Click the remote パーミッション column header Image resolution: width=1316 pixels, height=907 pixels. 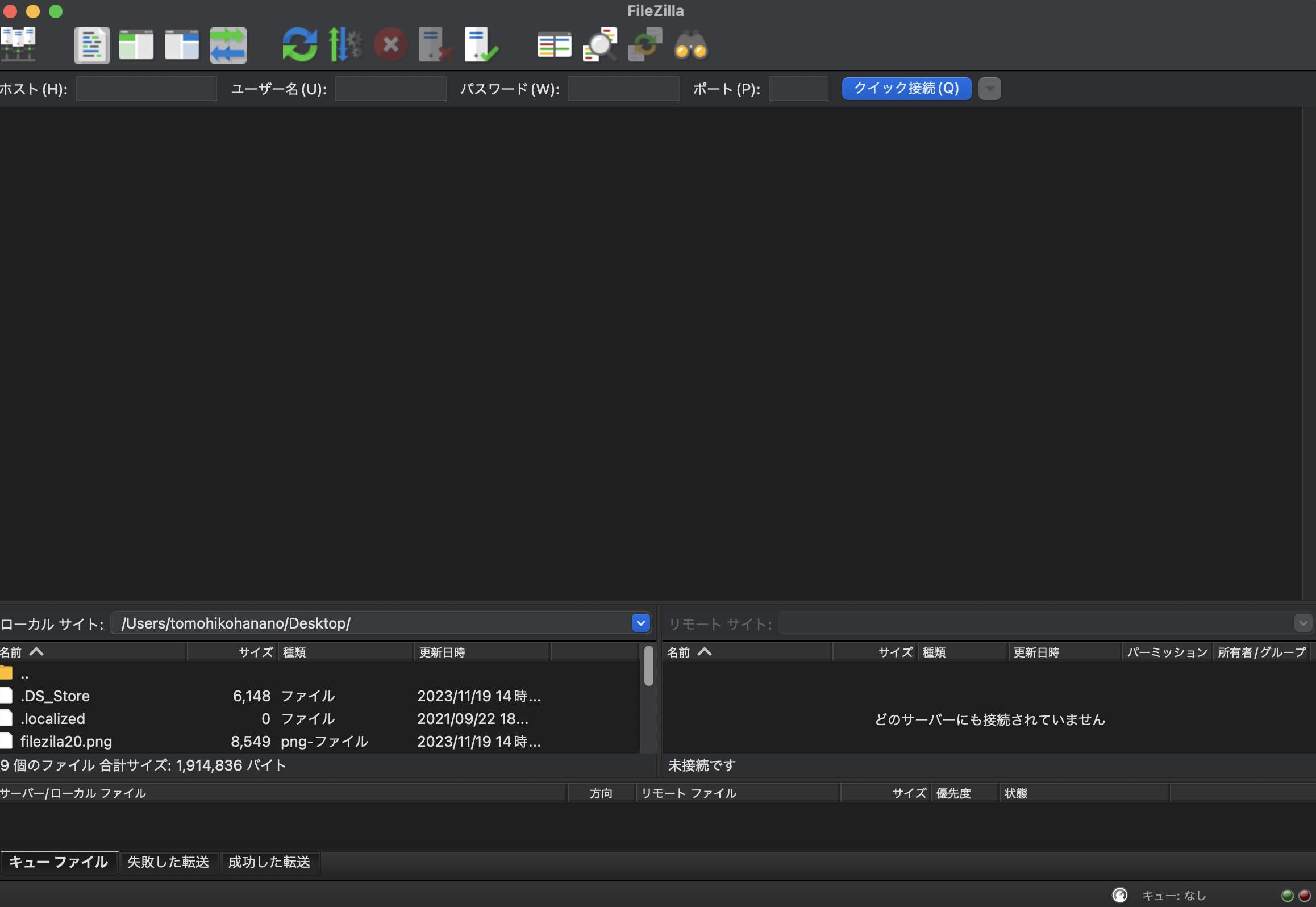(1168, 652)
